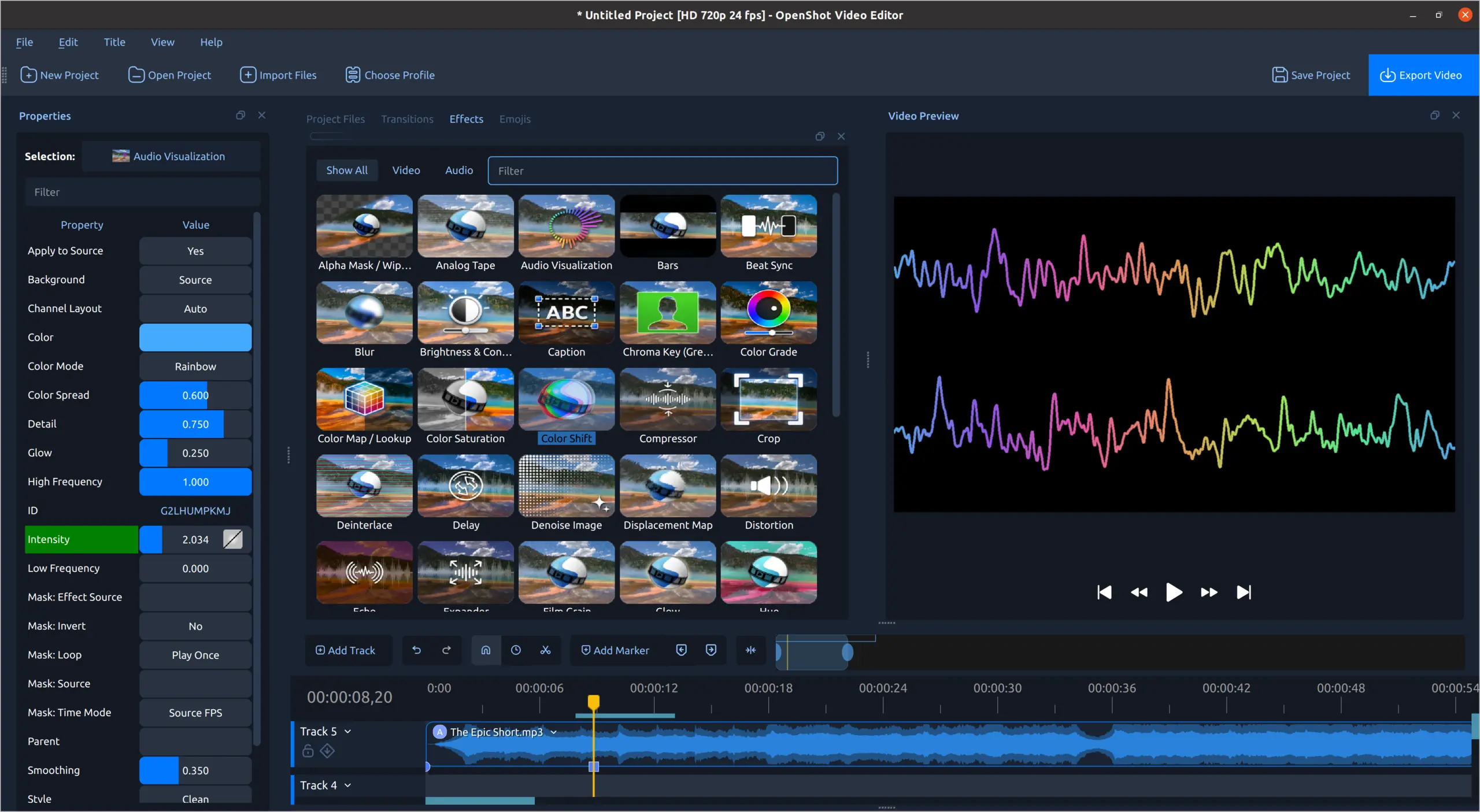Click the effects Filter text field
Image resolution: width=1480 pixels, height=812 pixels.
[663, 170]
